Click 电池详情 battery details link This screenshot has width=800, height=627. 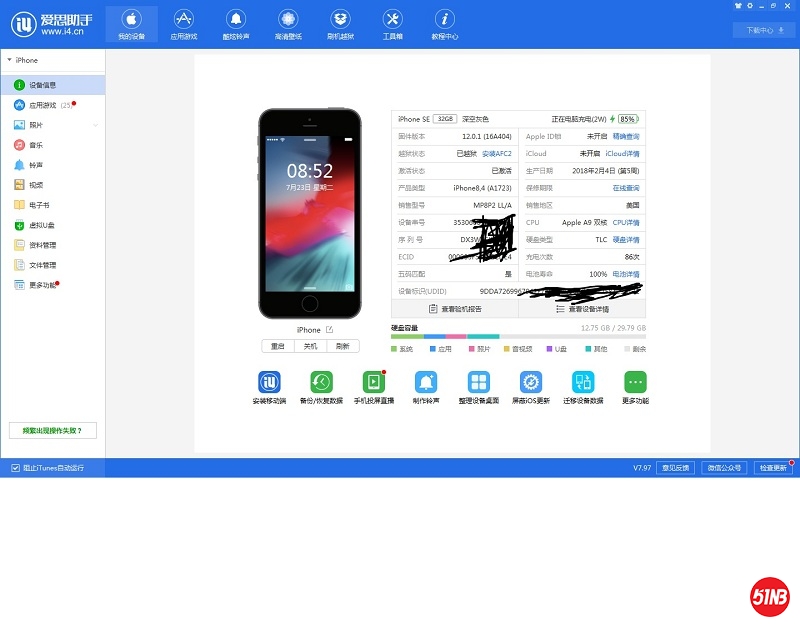[626, 273]
